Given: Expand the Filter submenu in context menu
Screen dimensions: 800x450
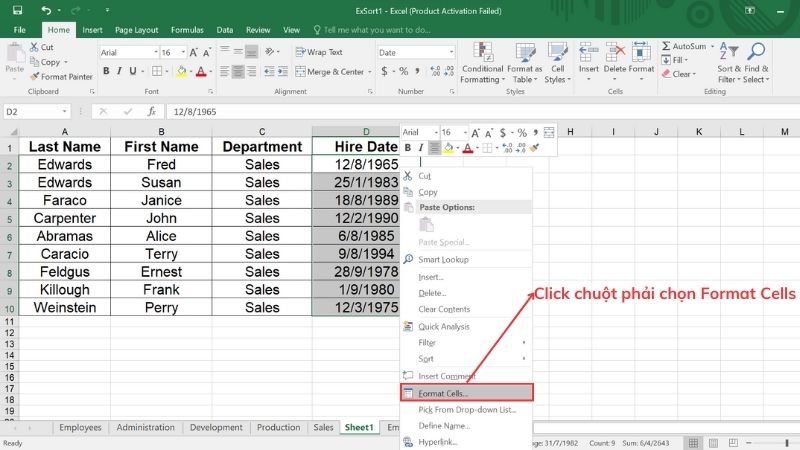Looking at the screenshot, I should tap(466, 343).
